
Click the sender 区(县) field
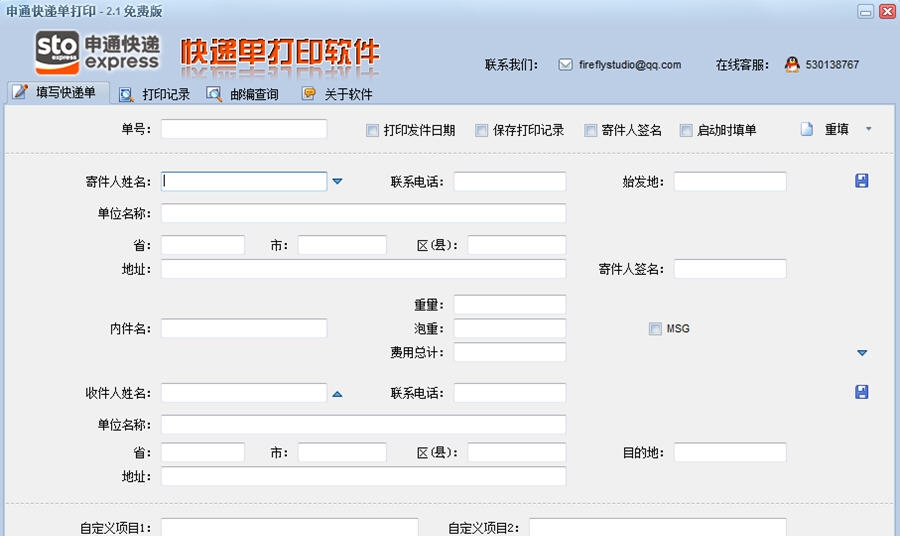click(x=517, y=245)
